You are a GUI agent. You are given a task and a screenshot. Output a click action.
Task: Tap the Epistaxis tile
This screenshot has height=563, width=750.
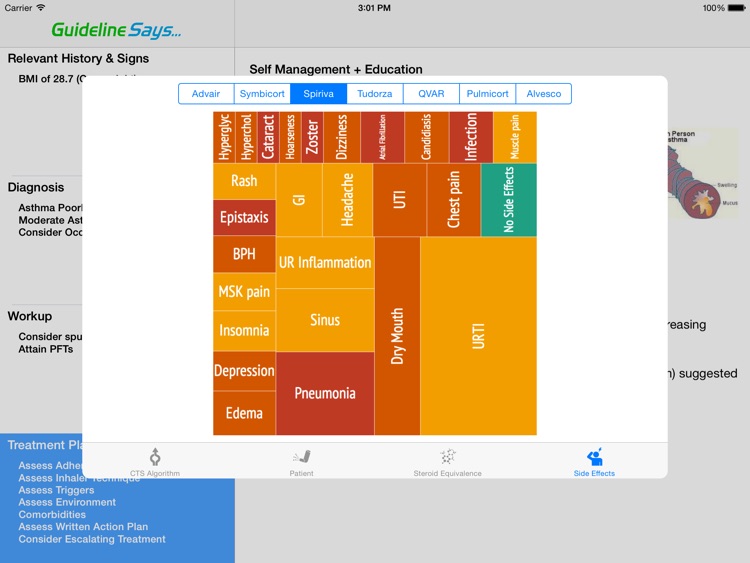pos(244,218)
